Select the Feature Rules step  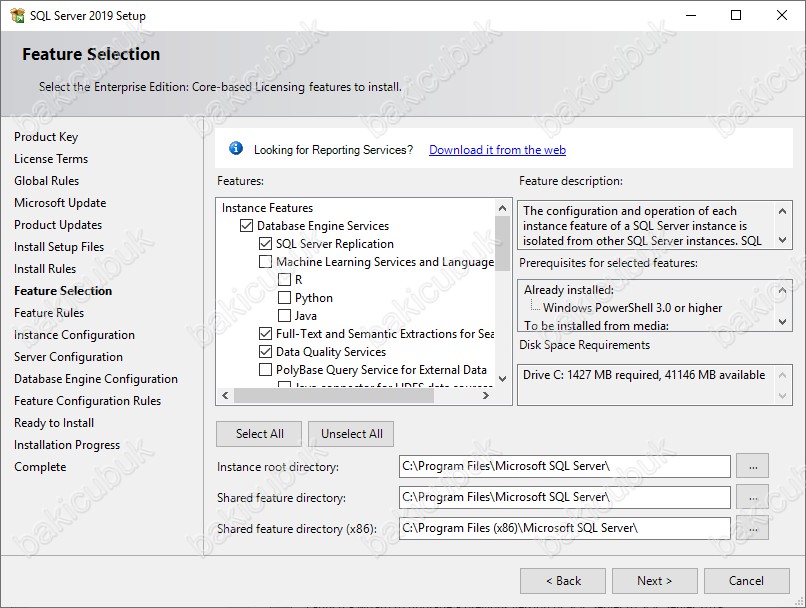pyautogui.click(x=49, y=313)
